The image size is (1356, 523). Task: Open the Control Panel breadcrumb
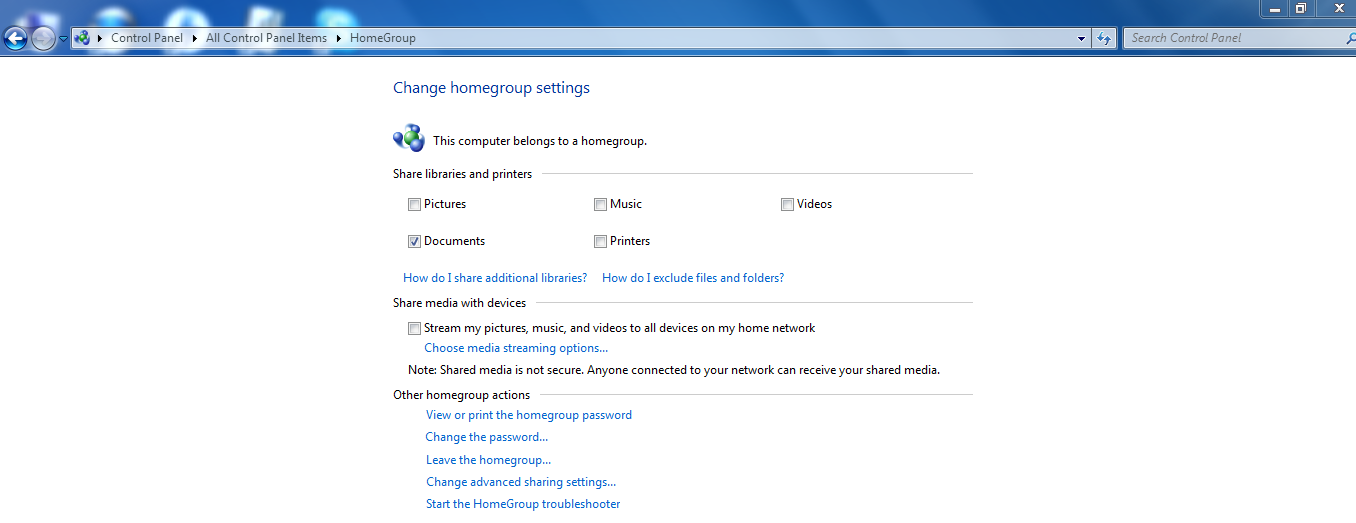click(x=147, y=38)
